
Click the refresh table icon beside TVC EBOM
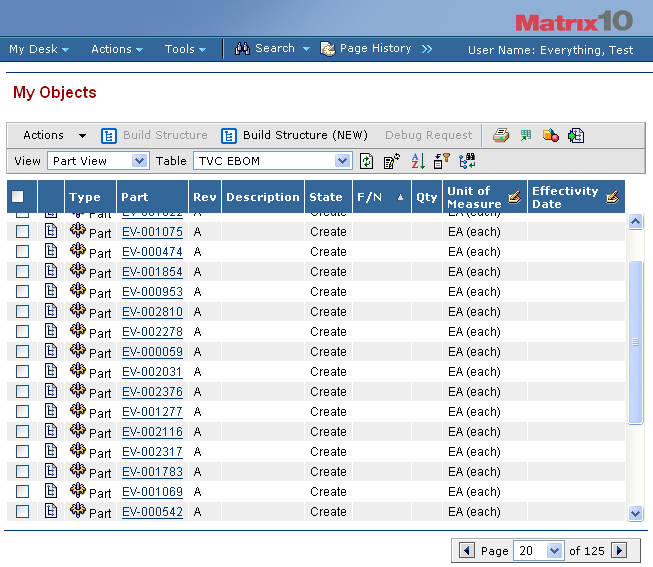click(x=367, y=161)
